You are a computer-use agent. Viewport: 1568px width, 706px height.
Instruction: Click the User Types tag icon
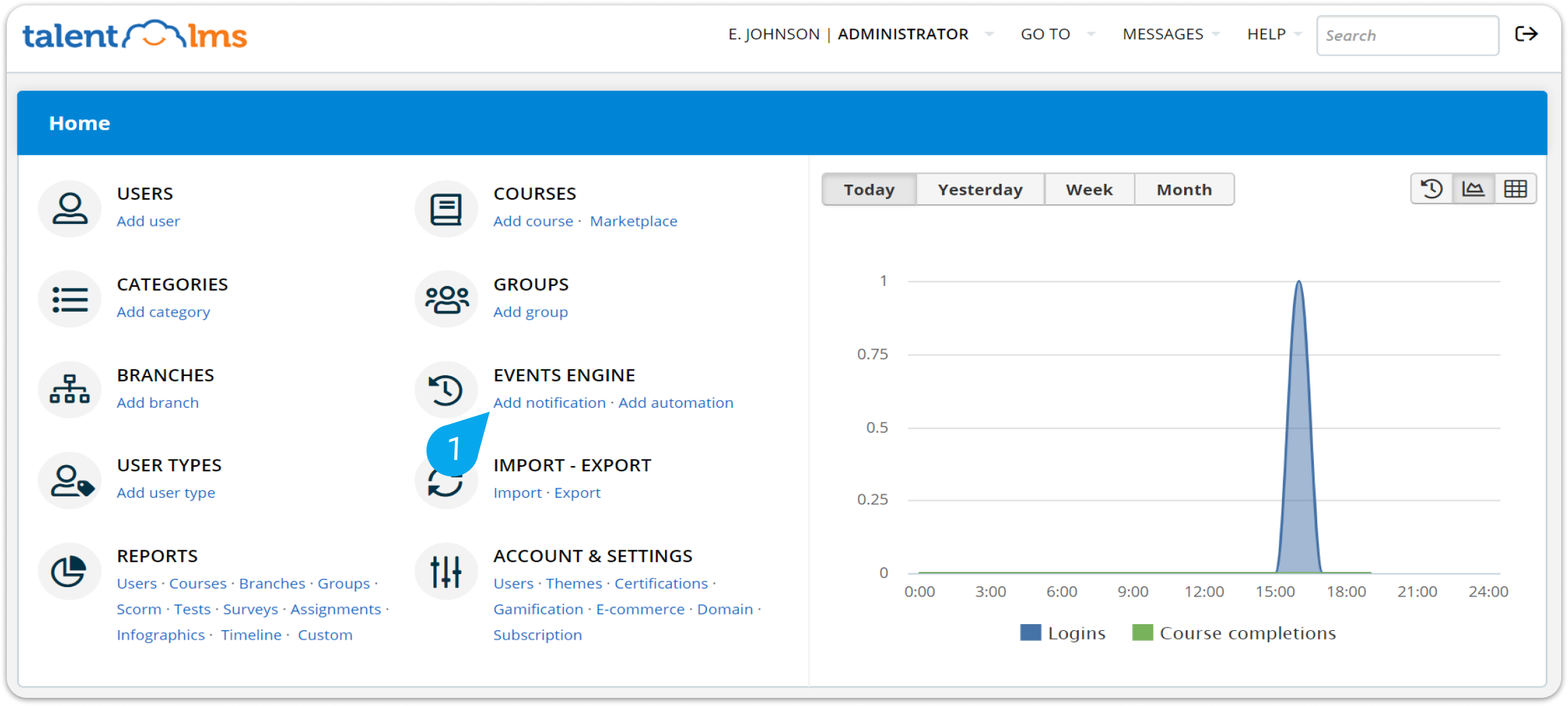click(x=70, y=480)
